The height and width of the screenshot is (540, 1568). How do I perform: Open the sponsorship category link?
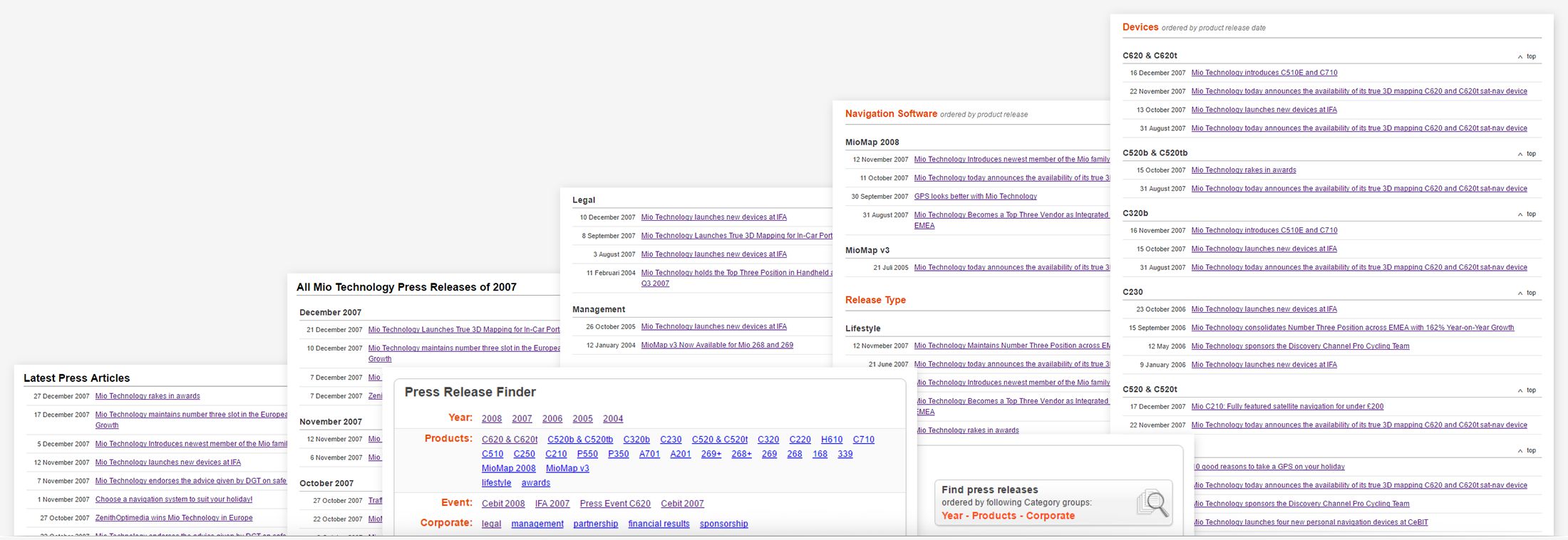tap(723, 524)
